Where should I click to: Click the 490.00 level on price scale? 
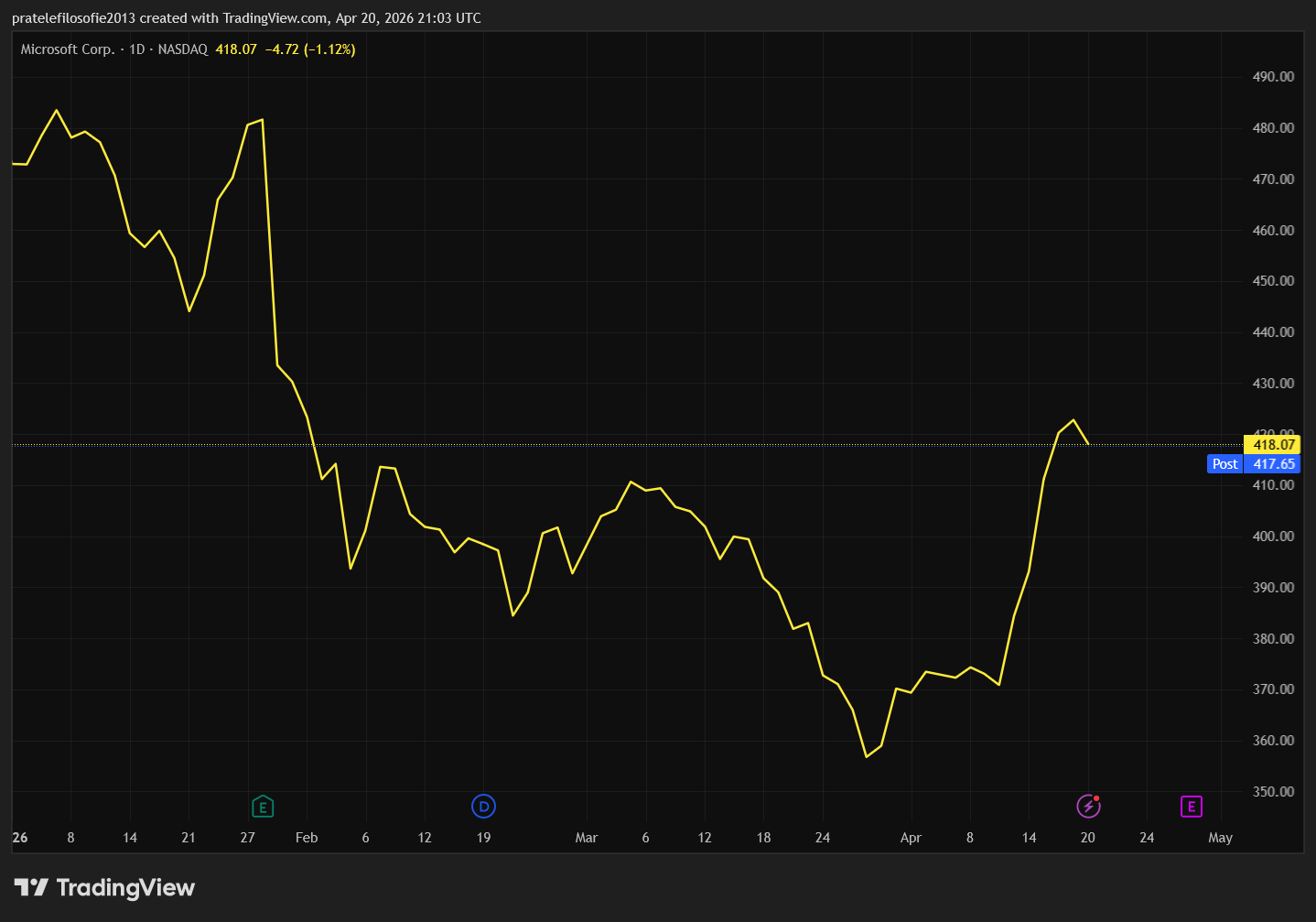click(x=1273, y=77)
